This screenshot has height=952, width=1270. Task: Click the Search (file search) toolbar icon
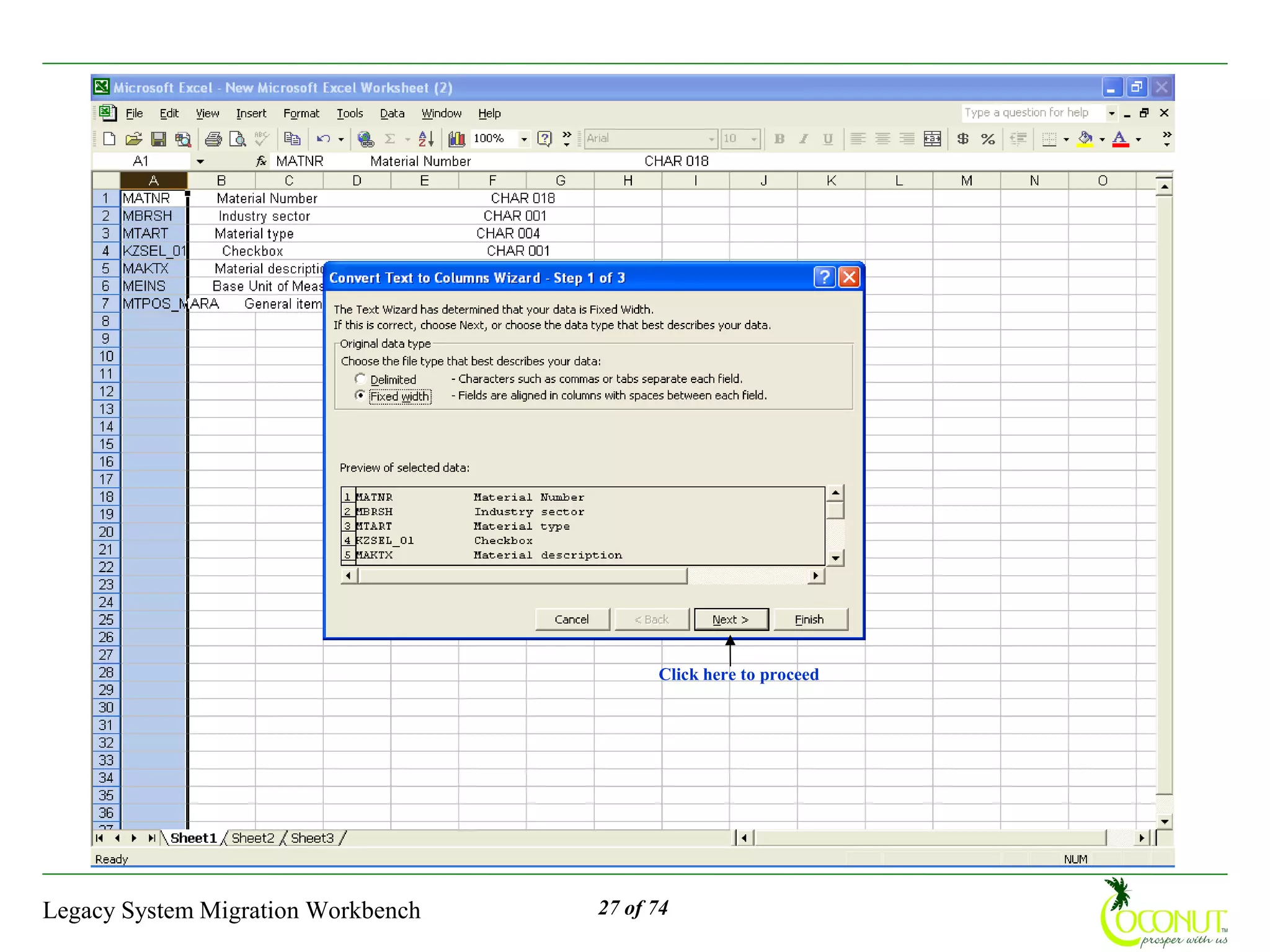tap(183, 139)
